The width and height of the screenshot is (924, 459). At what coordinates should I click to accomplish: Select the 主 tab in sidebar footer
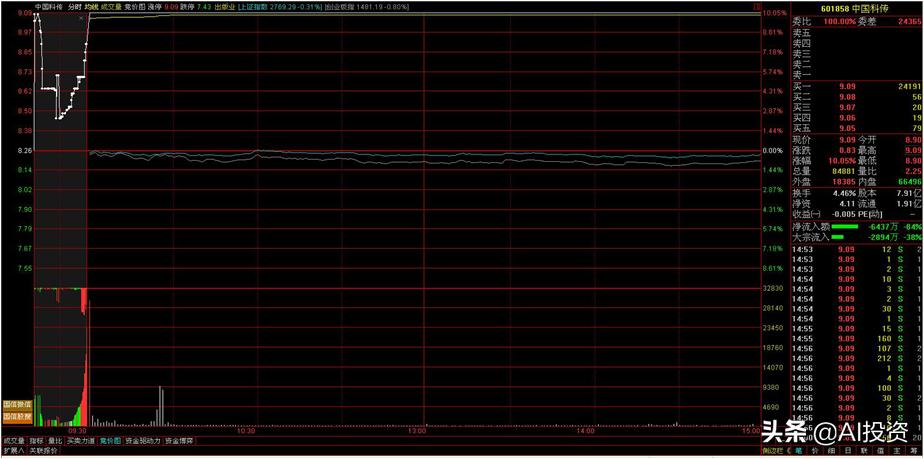[897, 451]
